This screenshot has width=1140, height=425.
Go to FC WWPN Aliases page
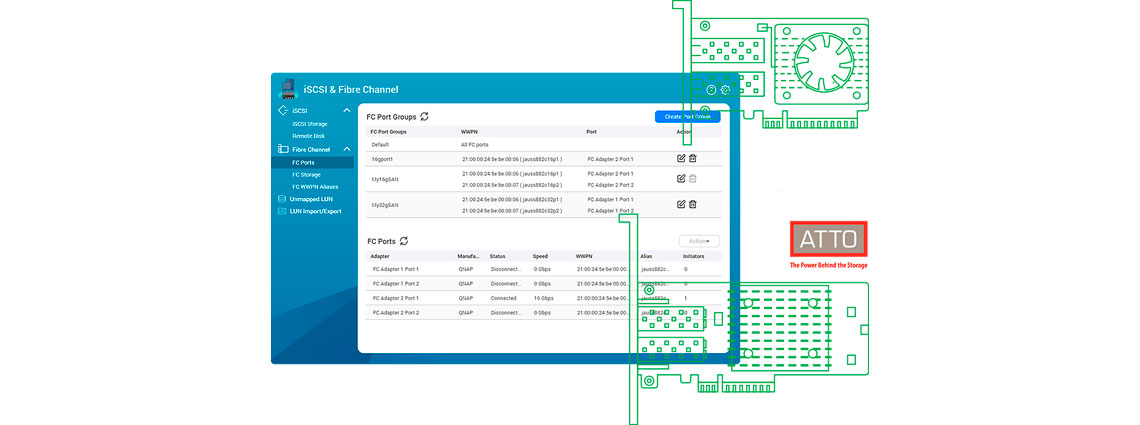coord(315,187)
